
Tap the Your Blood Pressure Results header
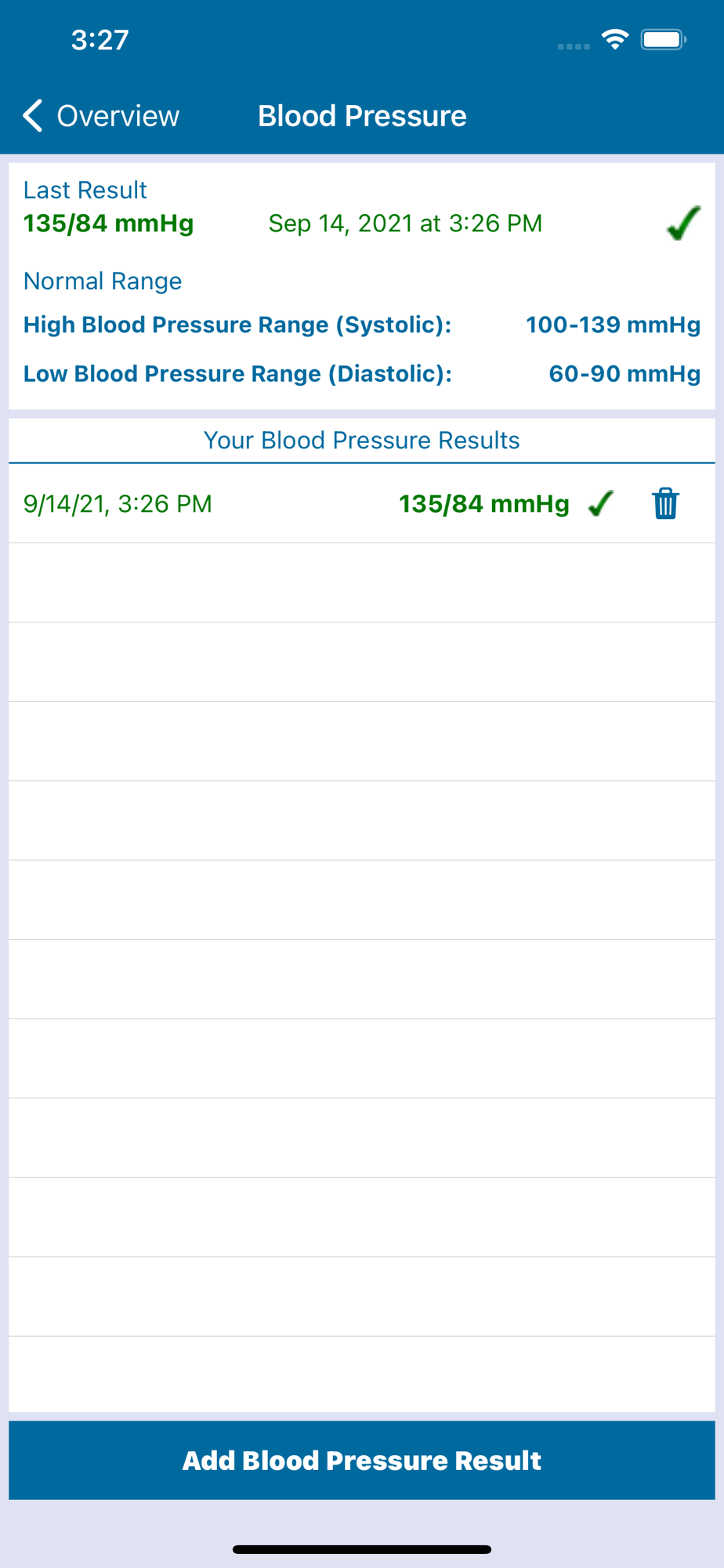(362, 440)
